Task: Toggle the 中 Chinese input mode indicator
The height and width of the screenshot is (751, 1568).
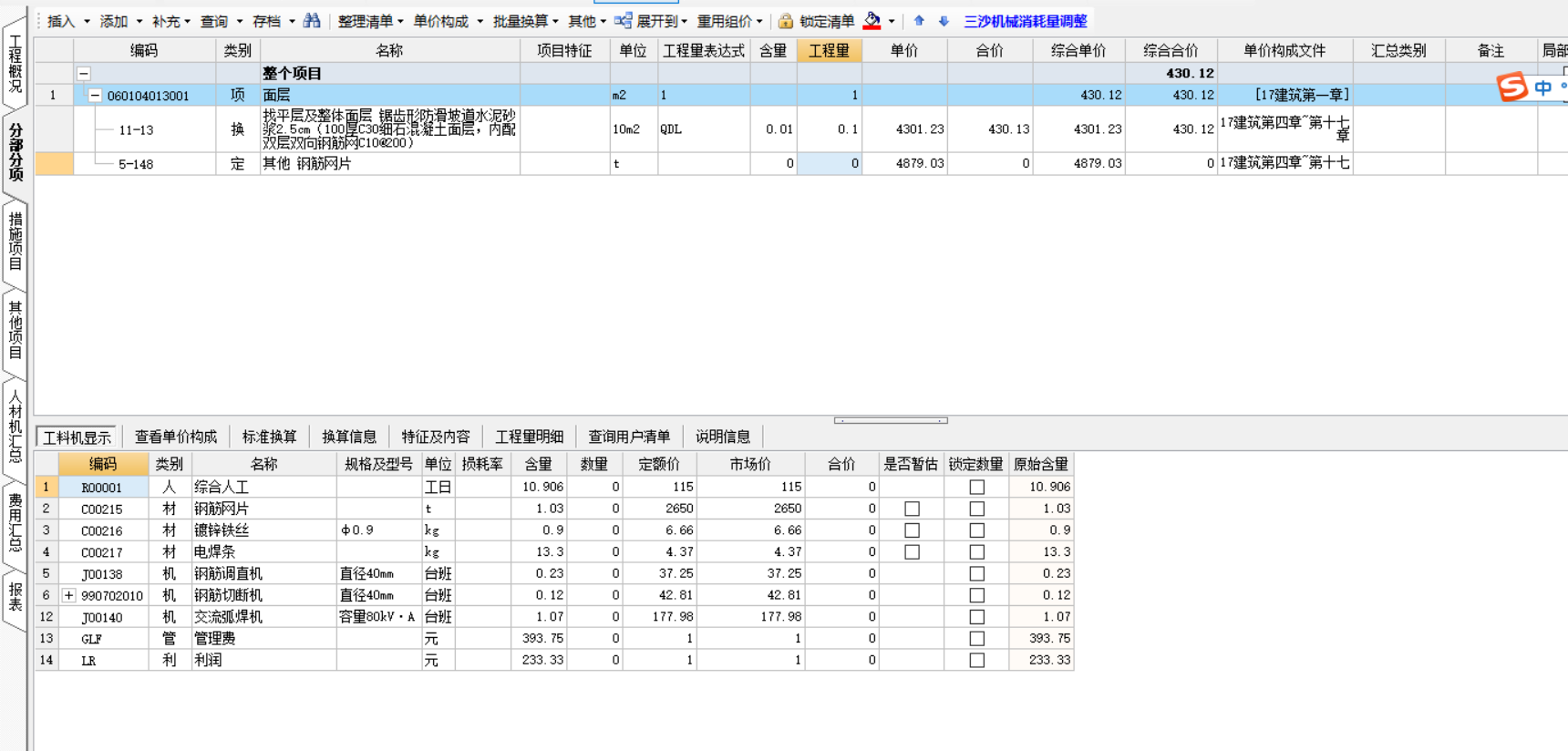Action: (1543, 87)
